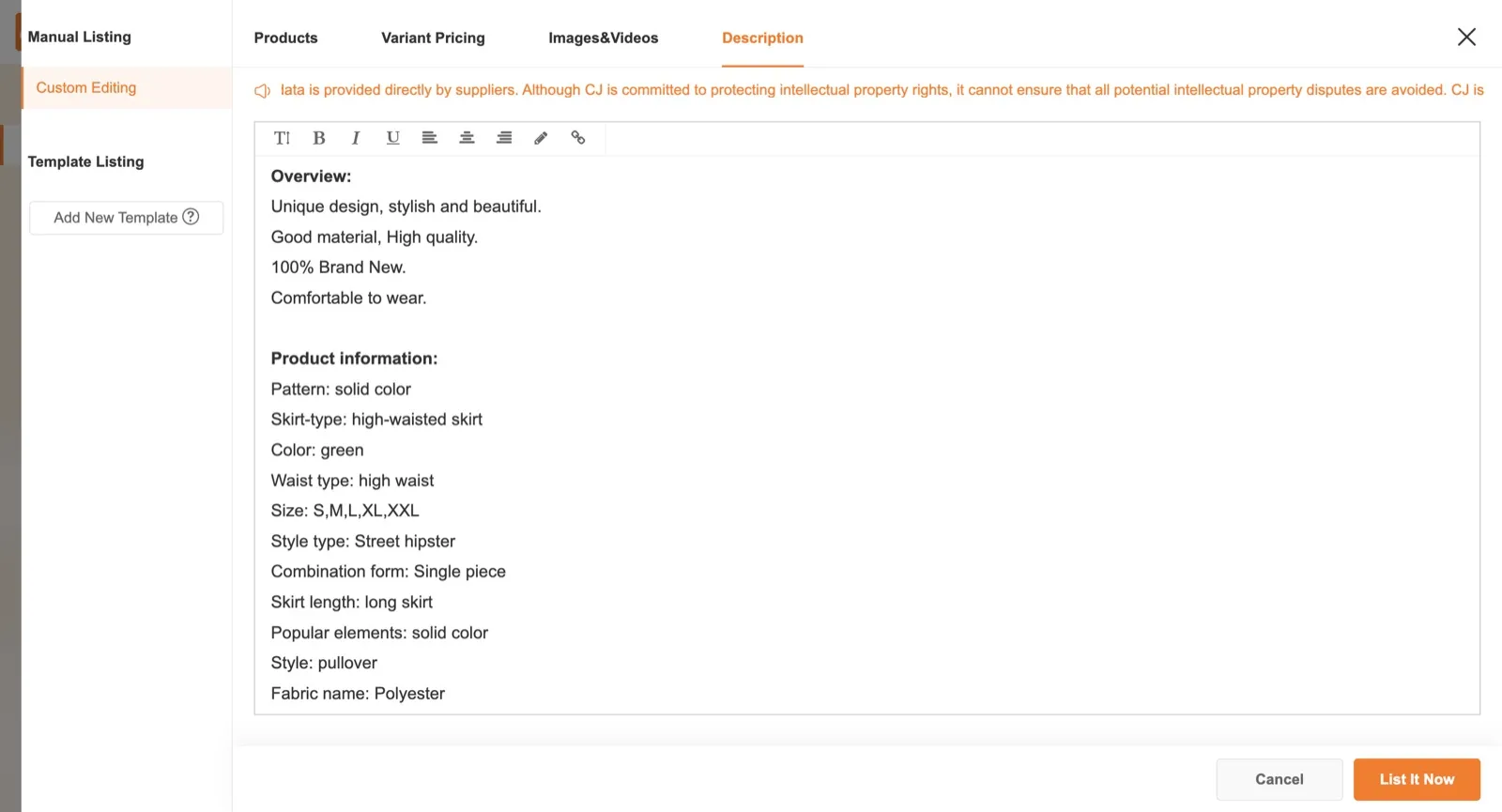1502x812 pixels.
Task: Go to the Images&Videos tab
Action: [603, 38]
